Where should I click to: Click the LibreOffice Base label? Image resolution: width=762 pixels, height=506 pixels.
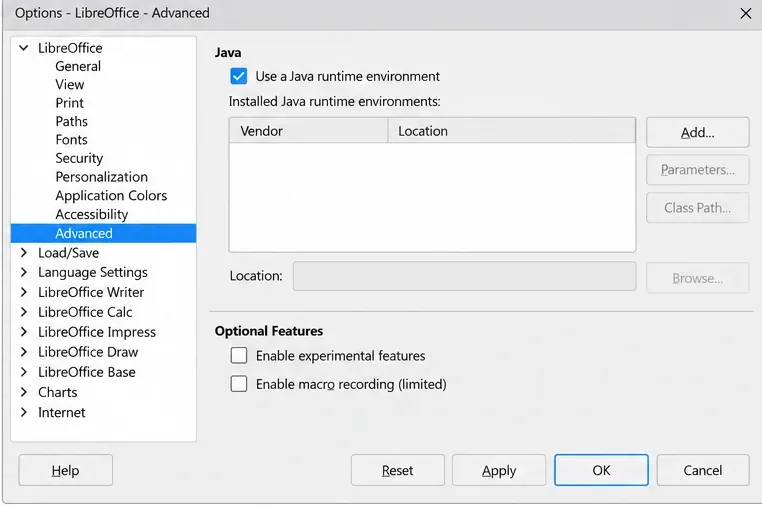coord(87,372)
